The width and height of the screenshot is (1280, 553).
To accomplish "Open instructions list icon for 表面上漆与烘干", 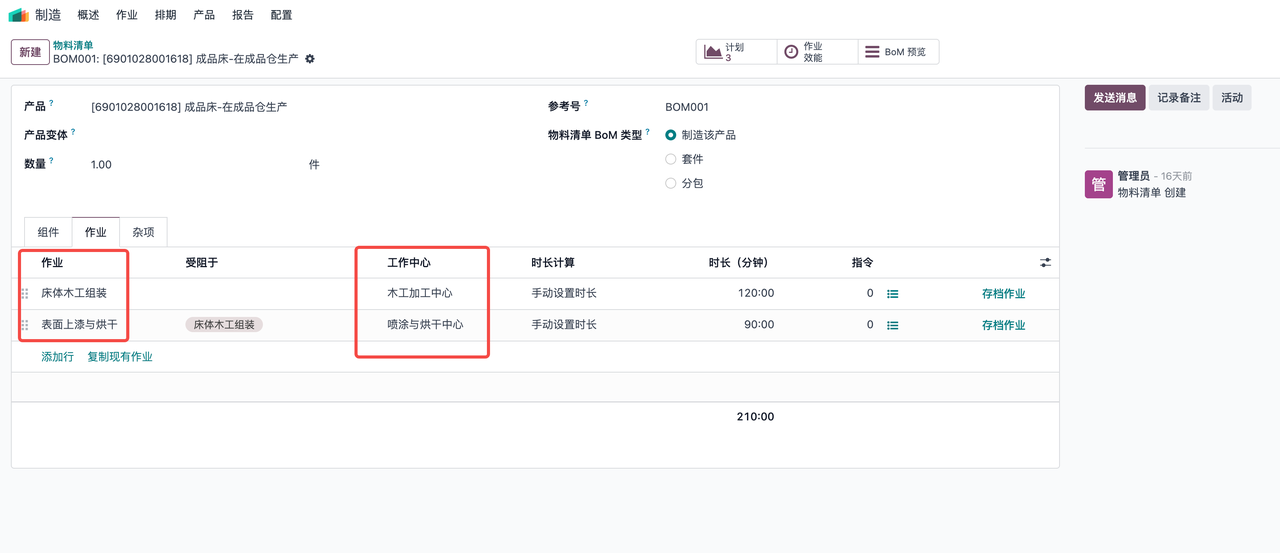I will [893, 325].
